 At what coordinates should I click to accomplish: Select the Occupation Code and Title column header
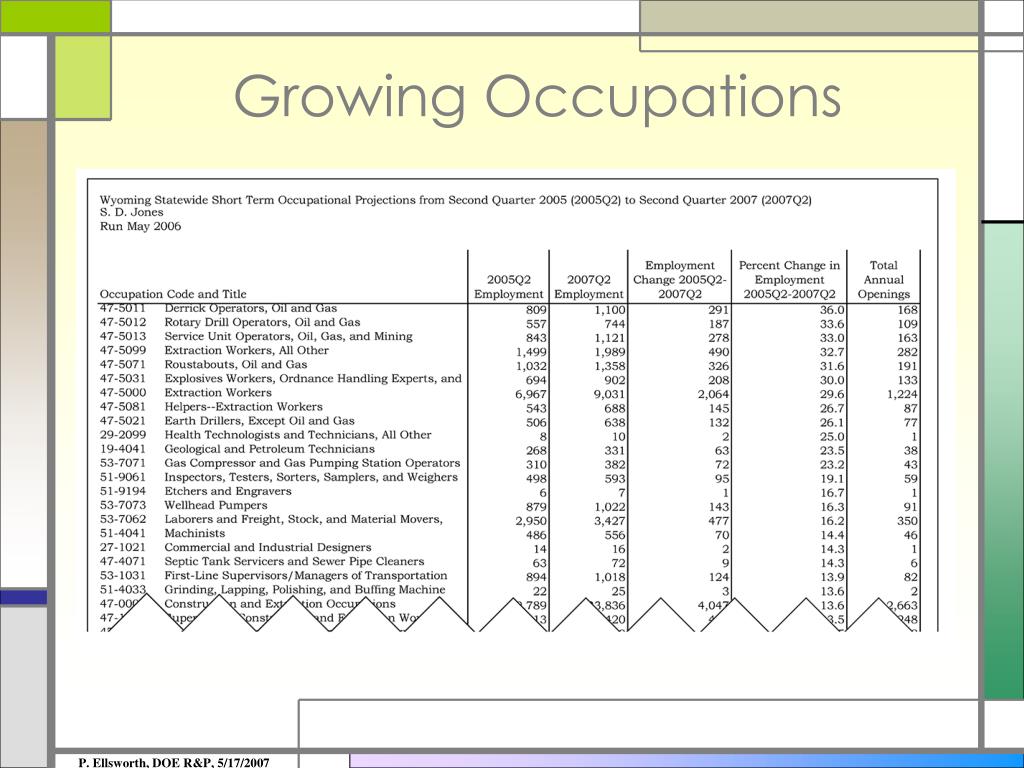point(173,294)
